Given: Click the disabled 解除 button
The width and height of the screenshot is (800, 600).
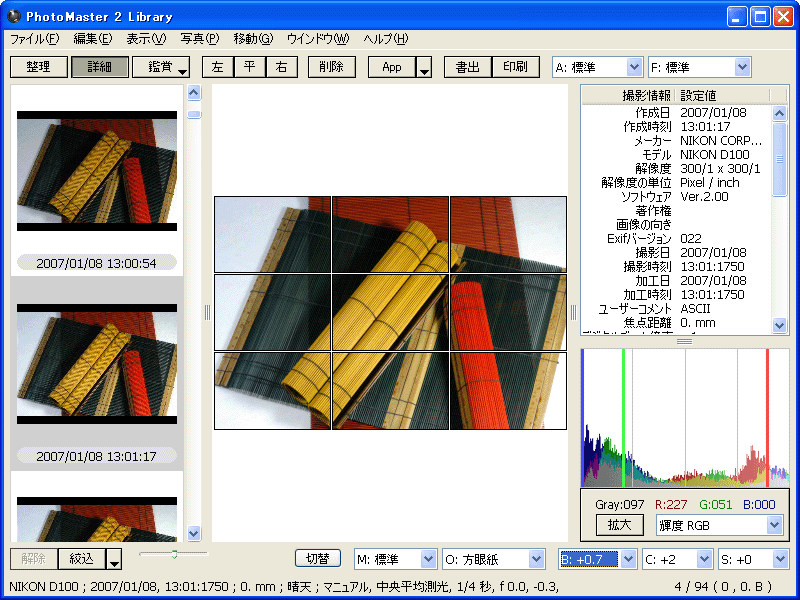Looking at the screenshot, I should tap(34, 559).
